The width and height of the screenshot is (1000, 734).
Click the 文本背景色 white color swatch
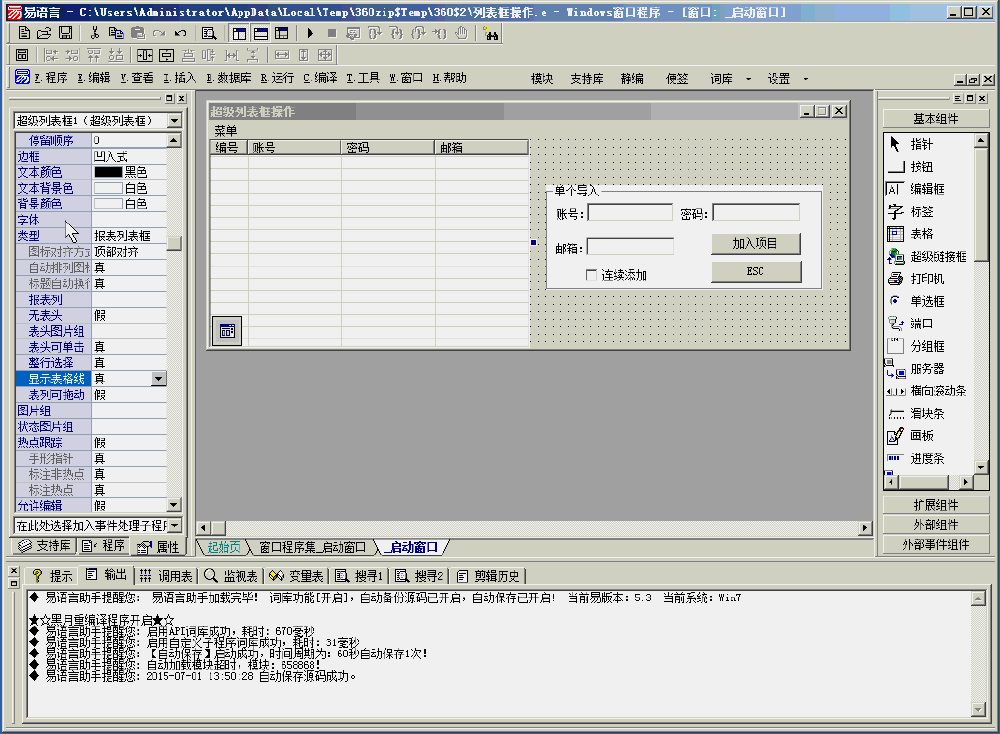coord(108,188)
